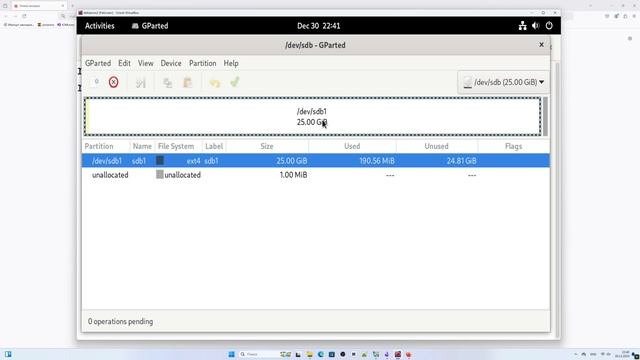Open the GNOME volume speaker icon
The height and width of the screenshot is (360, 640).
pyautogui.click(x=536, y=26)
